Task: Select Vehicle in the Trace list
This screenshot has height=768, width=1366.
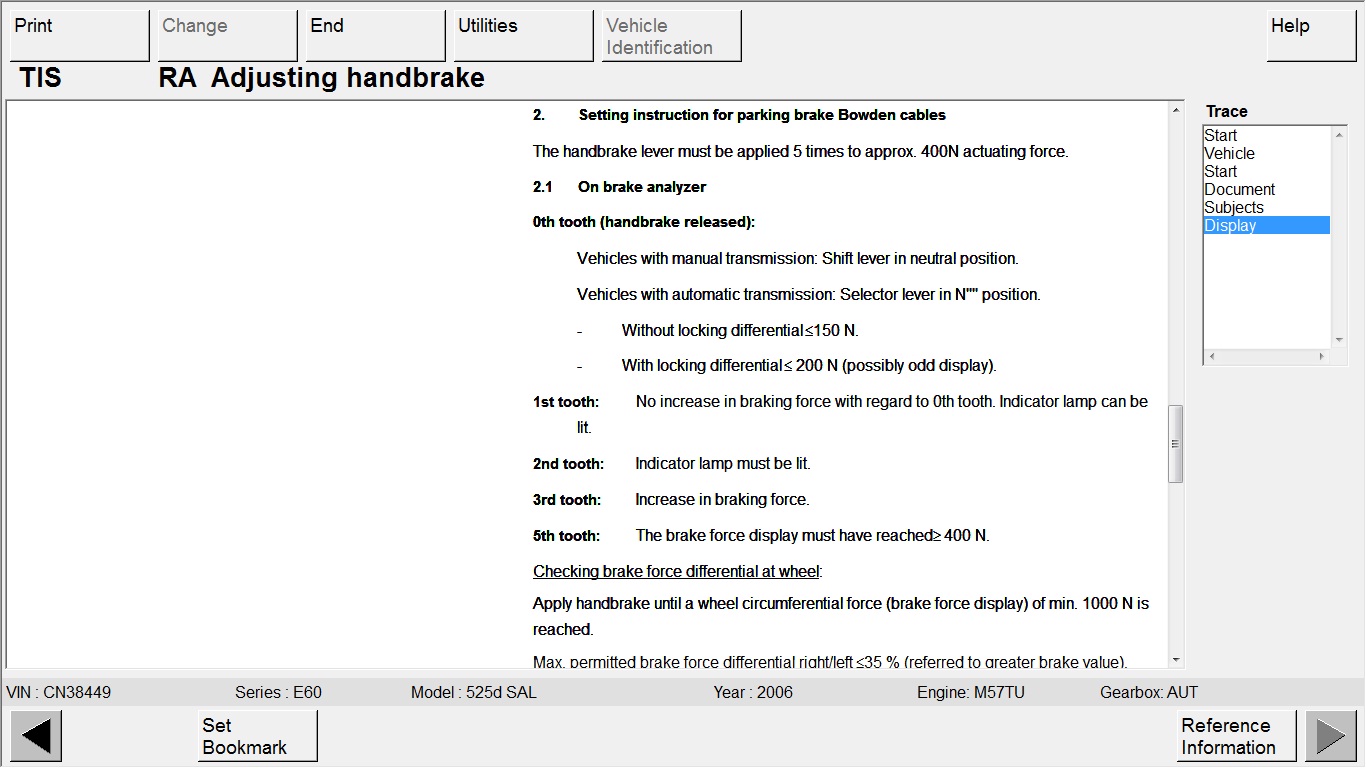Action: (x=1267, y=153)
